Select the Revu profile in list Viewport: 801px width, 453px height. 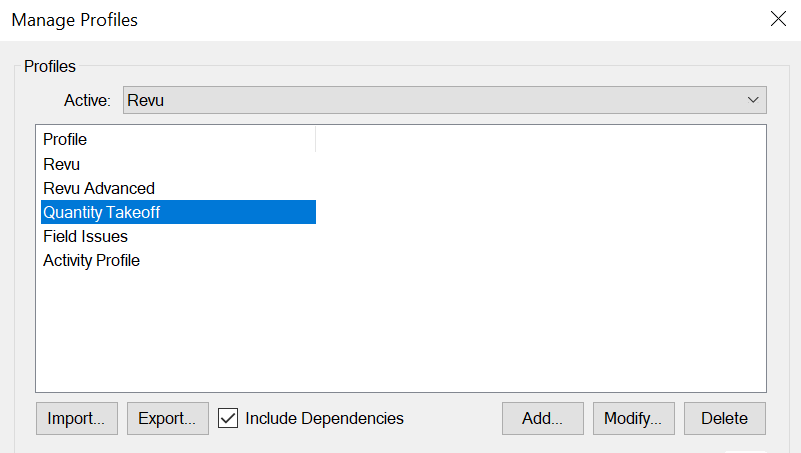178,164
